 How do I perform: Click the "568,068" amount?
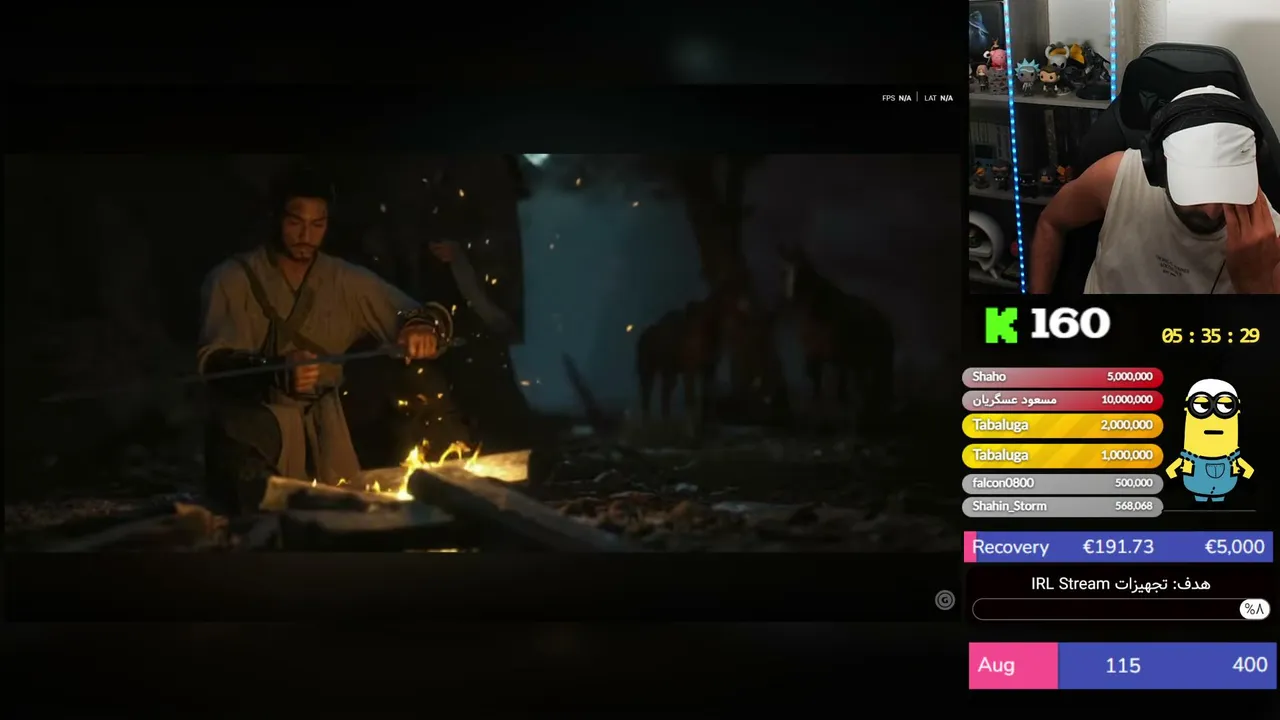(1134, 506)
